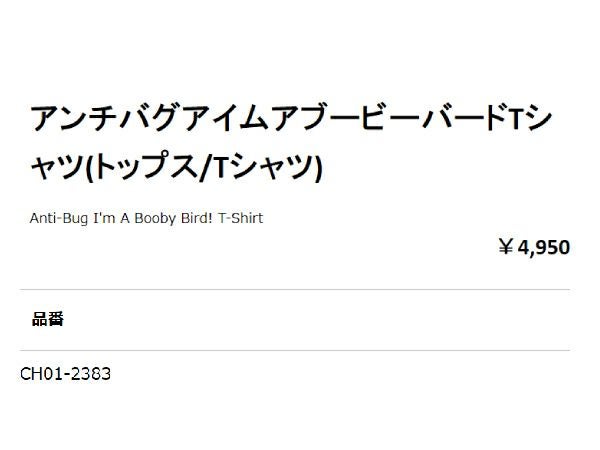Click the word T-Shirt in the English subtitle

239,217
